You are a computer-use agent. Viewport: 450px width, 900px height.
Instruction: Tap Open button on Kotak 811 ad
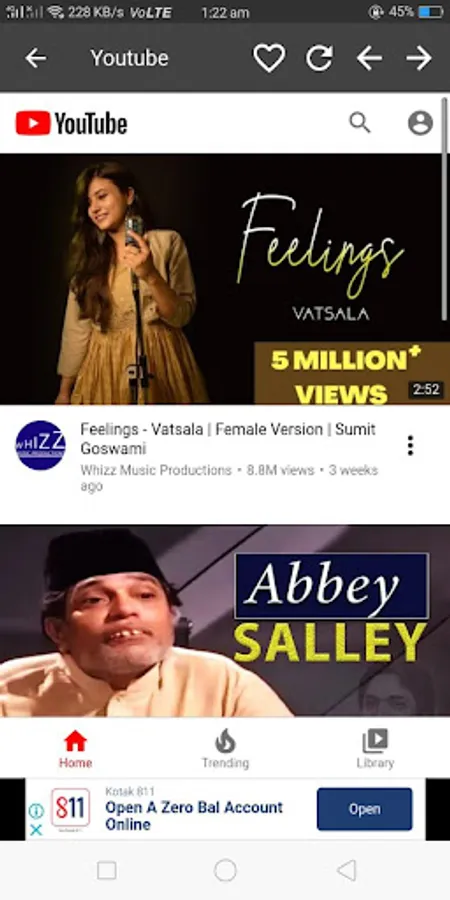point(364,809)
